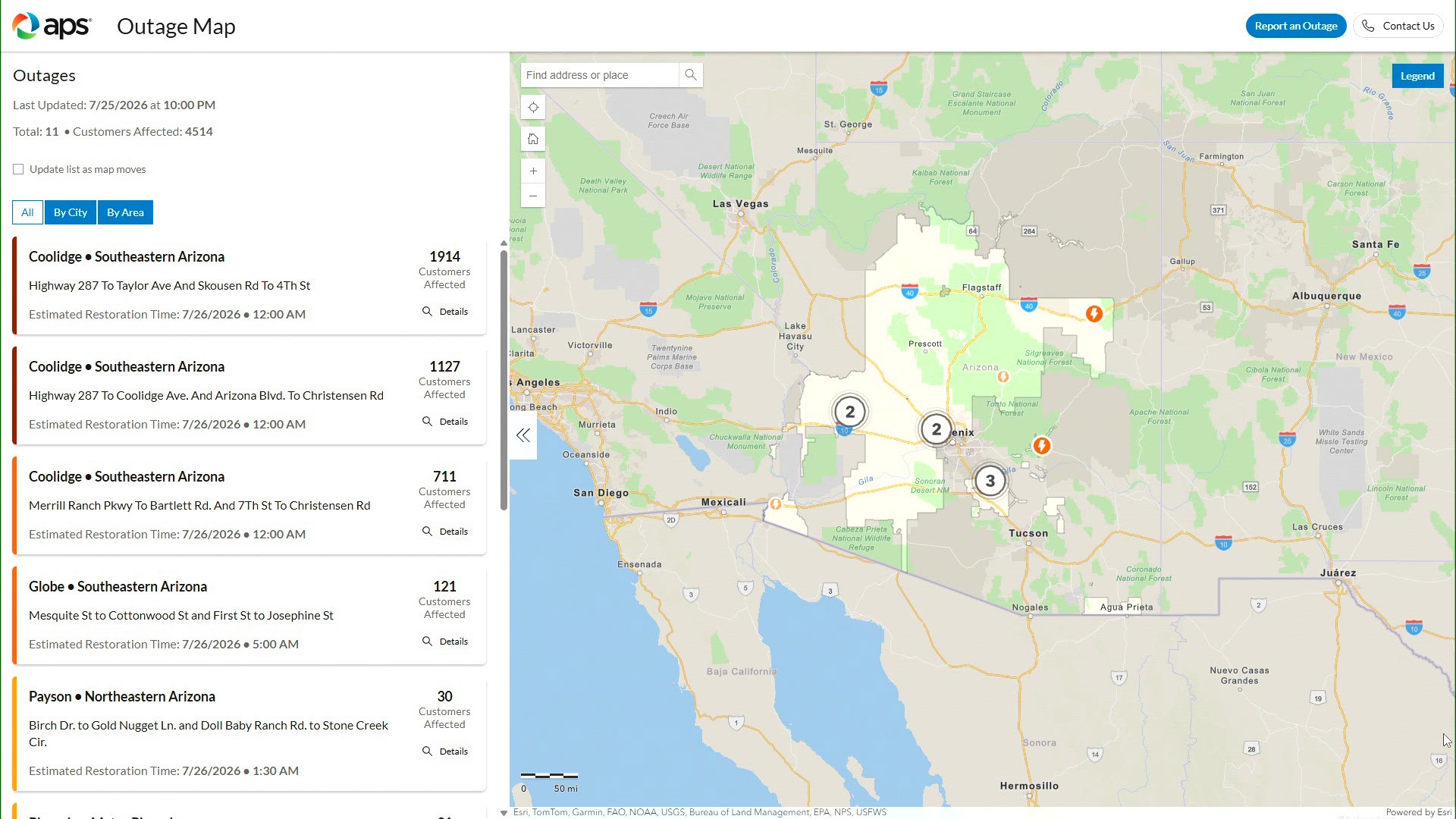
Task: Show the map Legend
Action: [x=1417, y=76]
